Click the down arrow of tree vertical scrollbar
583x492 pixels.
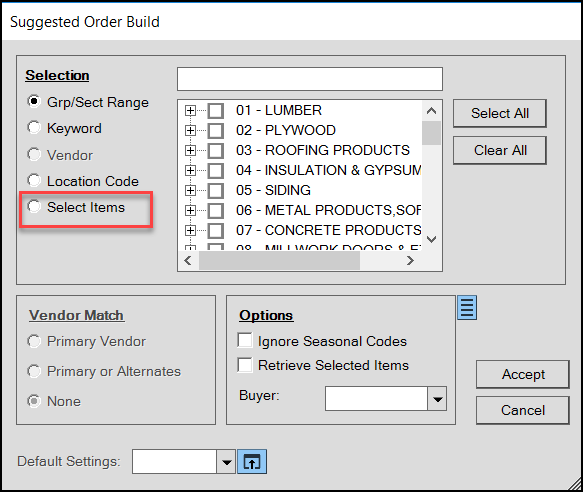tap(431, 239)
